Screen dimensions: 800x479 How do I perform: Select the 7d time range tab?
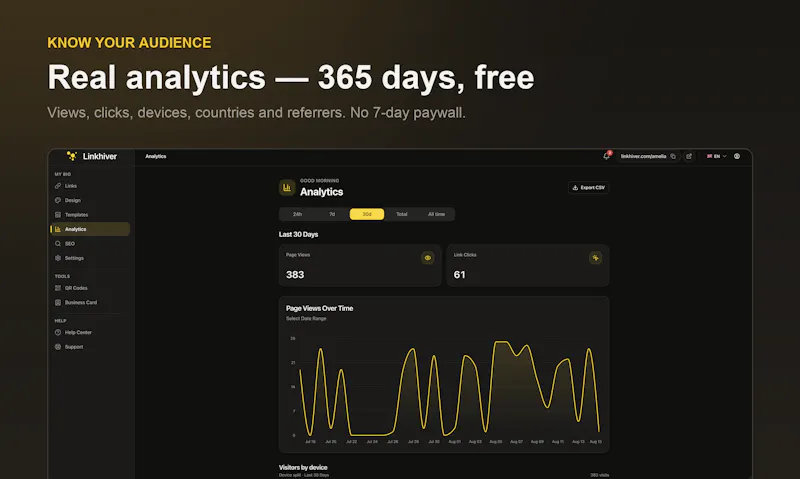click(332, 214)
